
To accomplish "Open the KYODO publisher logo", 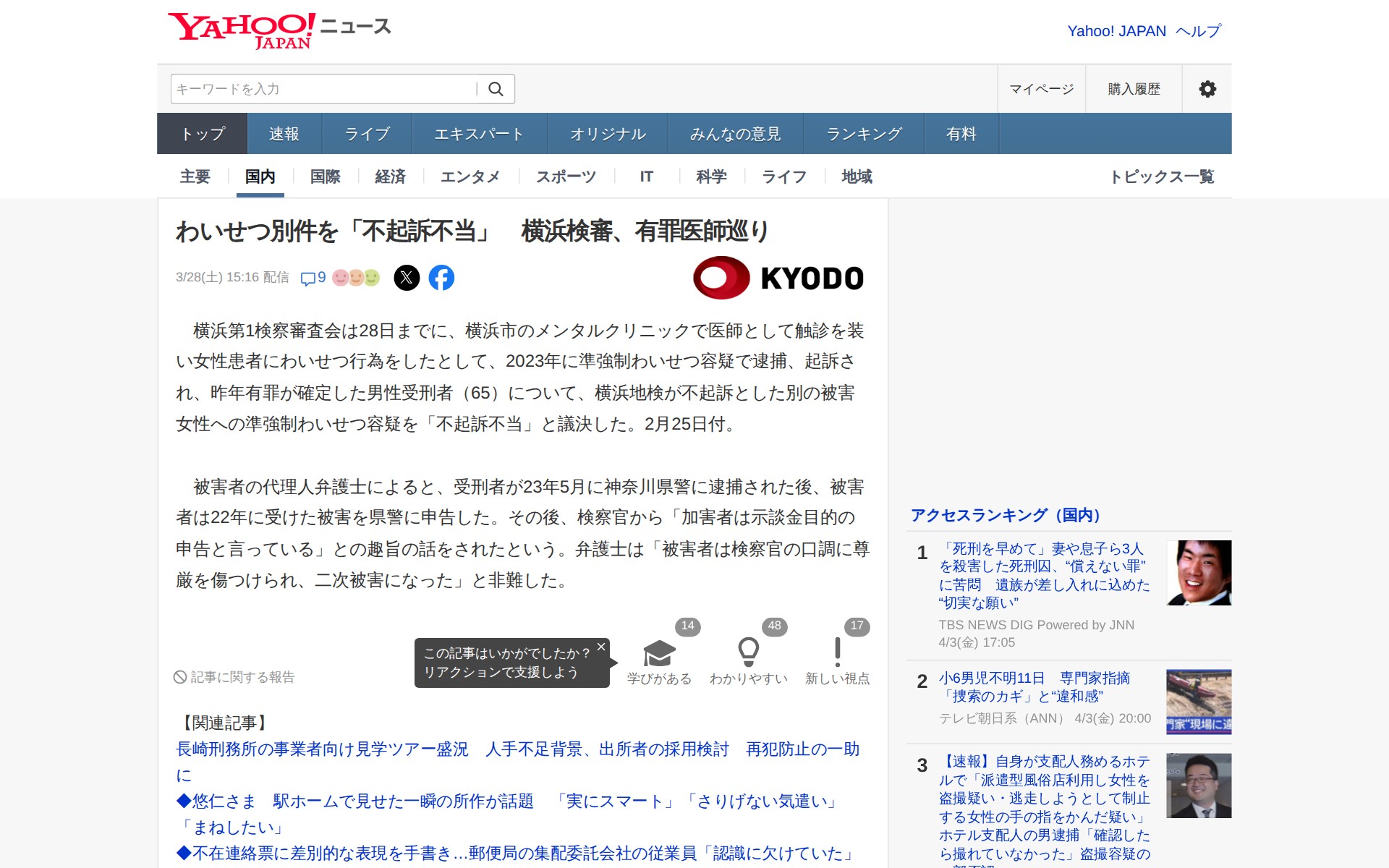I will pos(778,278).
